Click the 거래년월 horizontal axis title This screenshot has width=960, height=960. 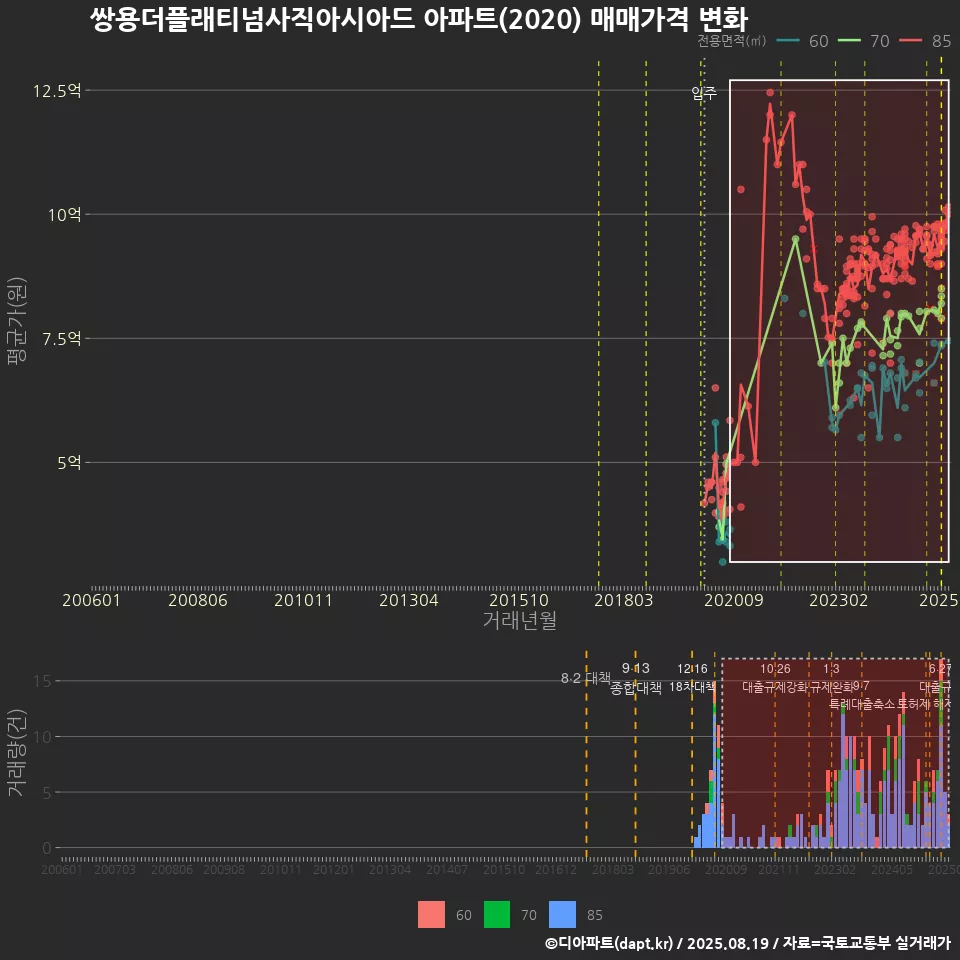(x=520, y=620)
